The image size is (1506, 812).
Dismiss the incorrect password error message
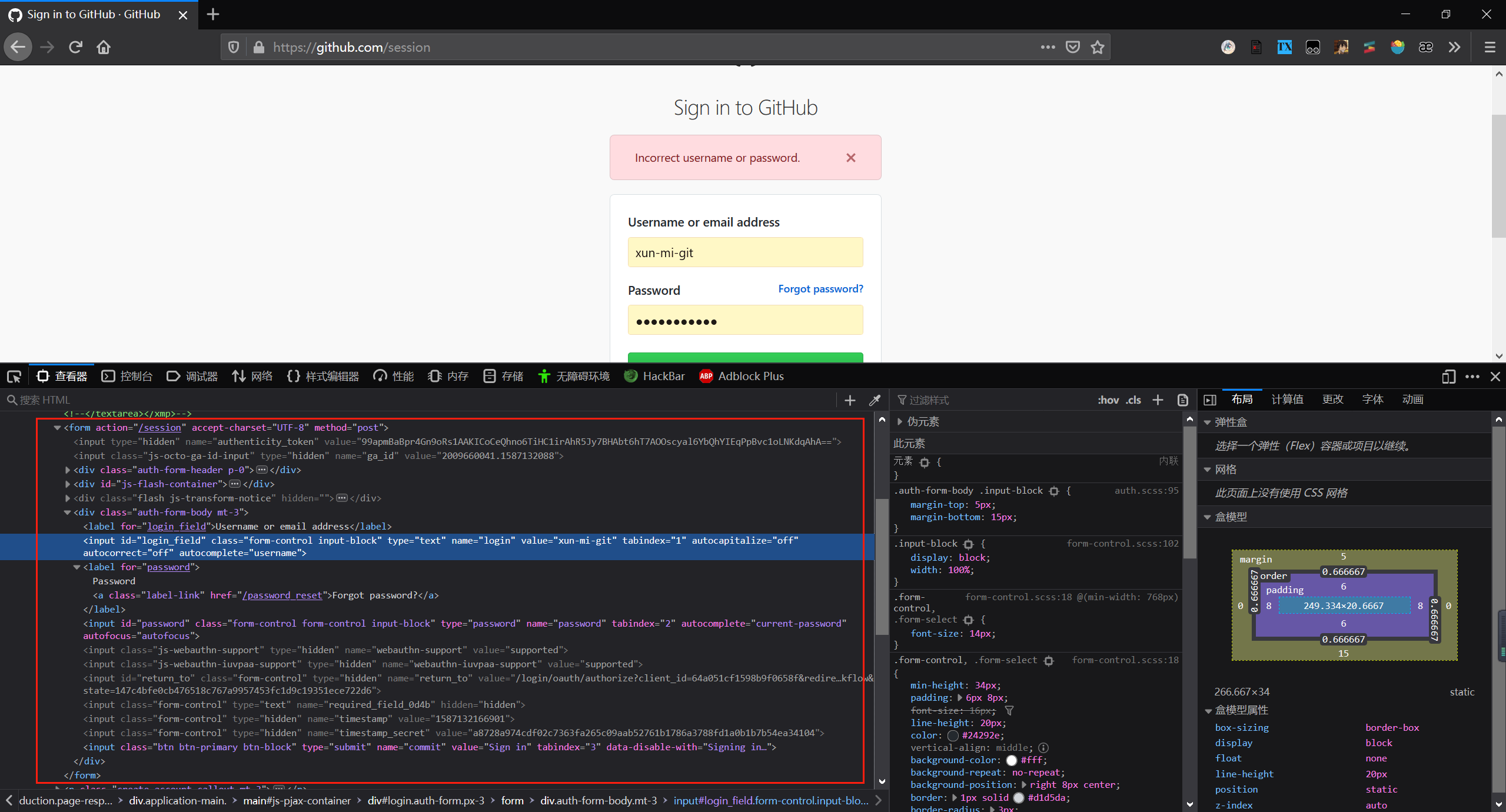(x=850, y=158)
